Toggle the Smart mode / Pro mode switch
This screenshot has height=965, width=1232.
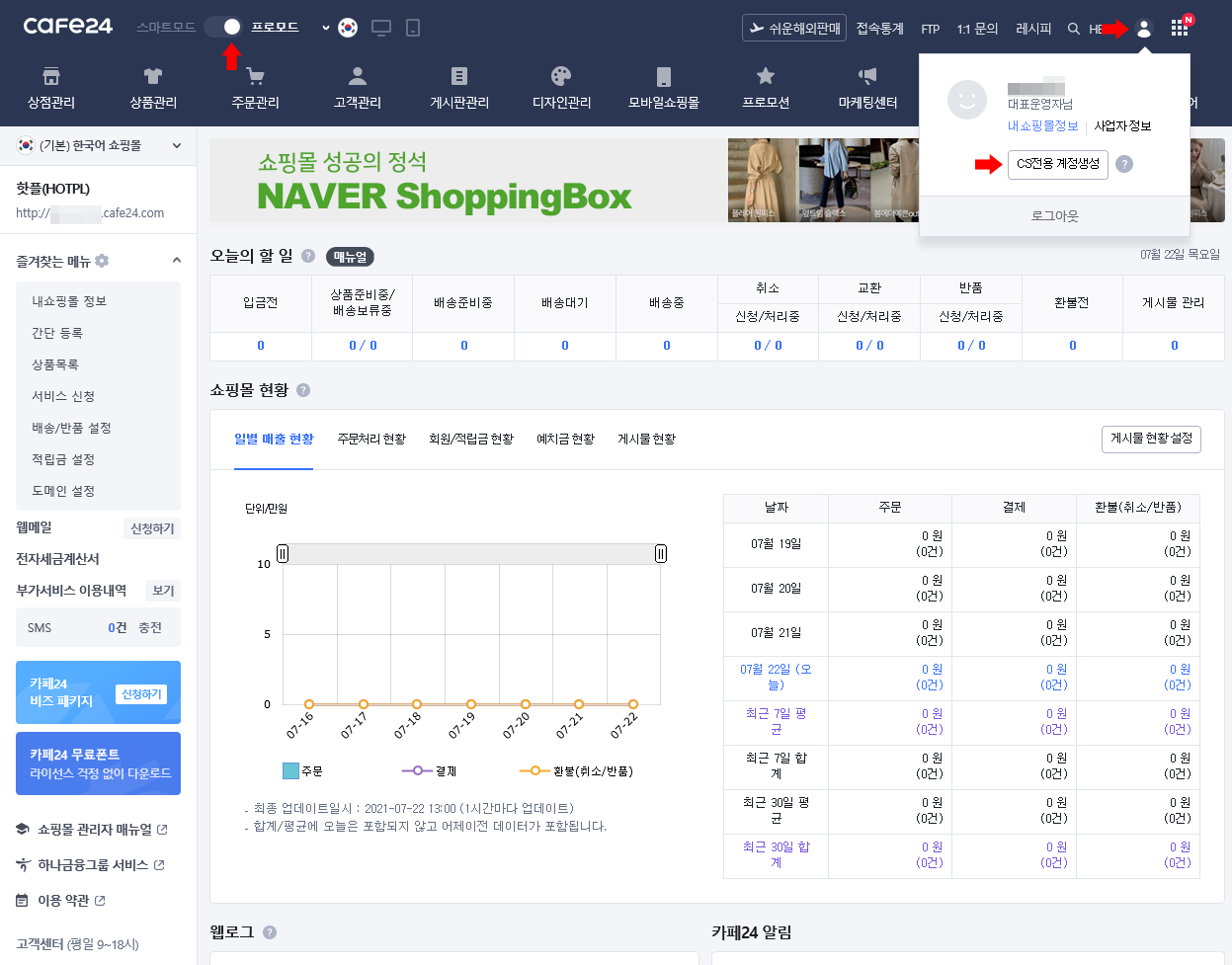[x=223, y=27]
